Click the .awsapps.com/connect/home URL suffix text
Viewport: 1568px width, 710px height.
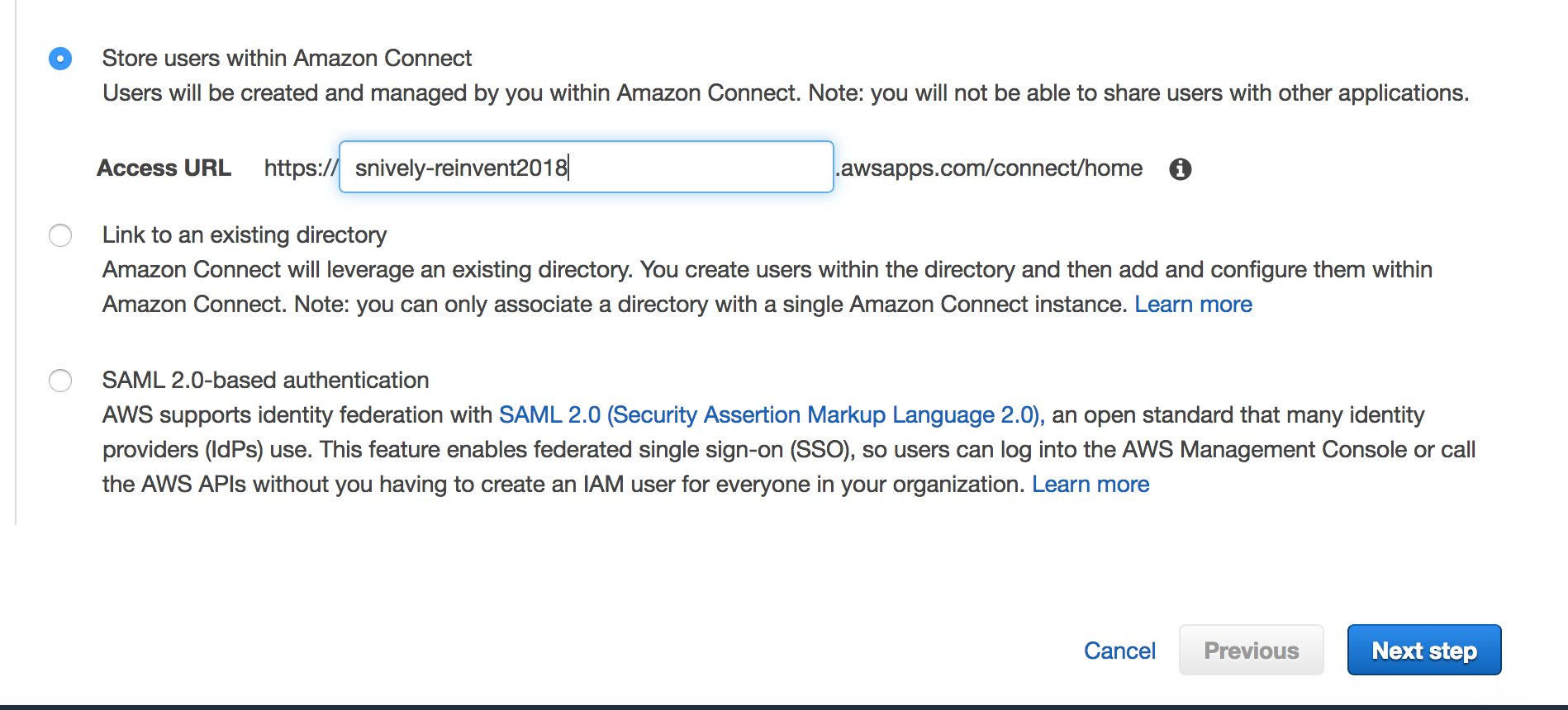point(990,168)
